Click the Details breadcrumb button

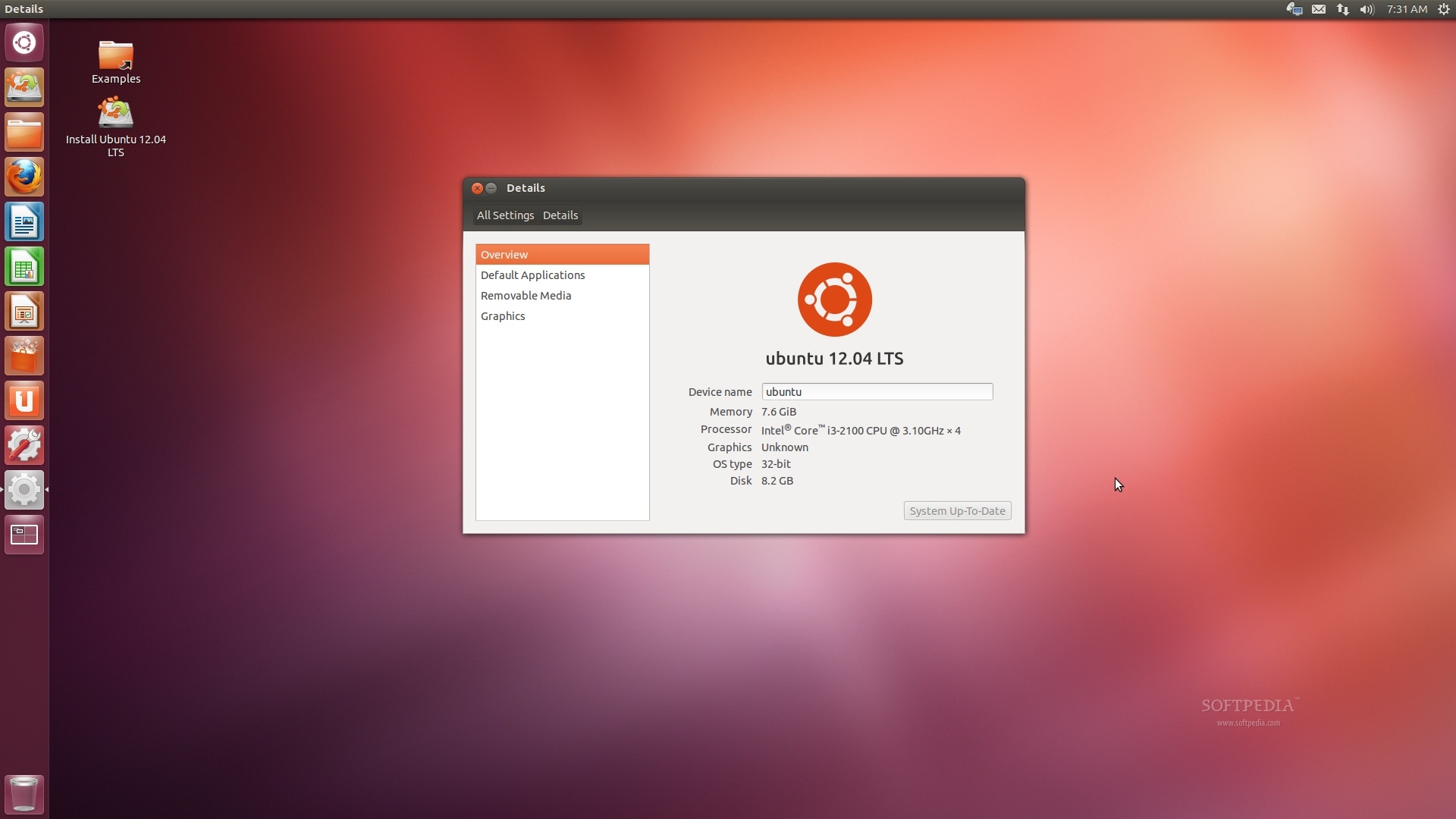[x=560, y=215]
